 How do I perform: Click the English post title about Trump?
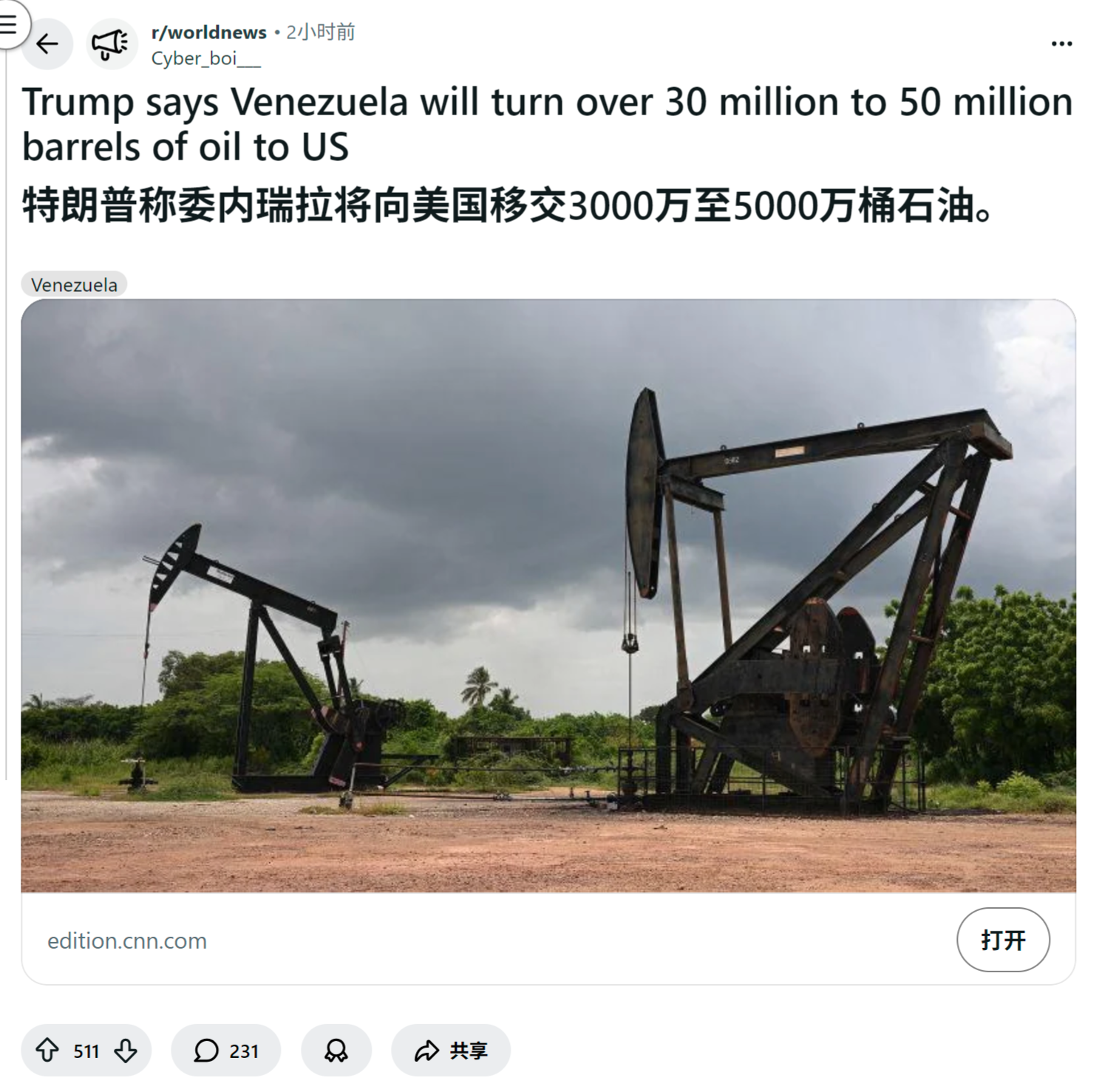[547, 124]
